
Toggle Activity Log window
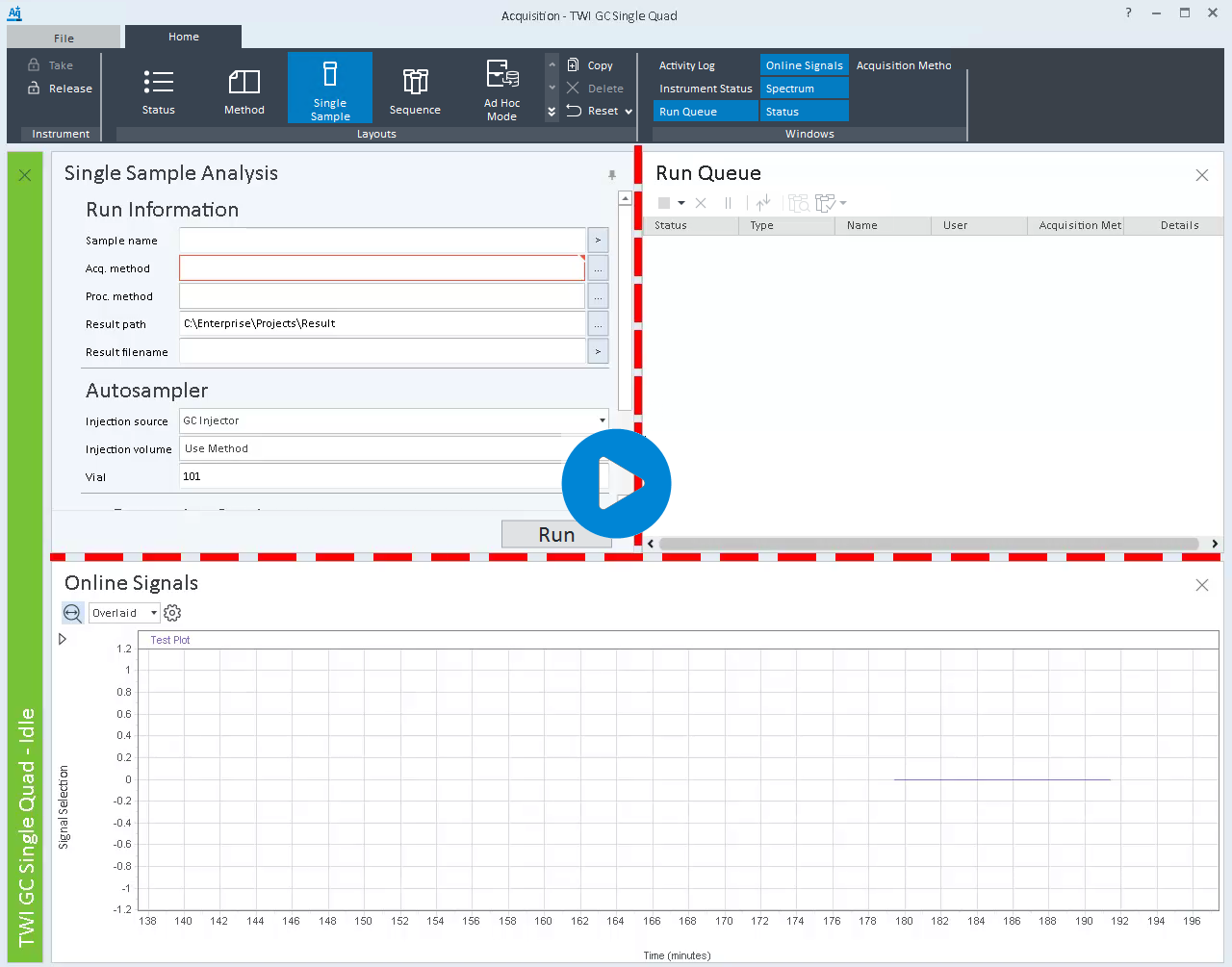click(x=687, y=65)
